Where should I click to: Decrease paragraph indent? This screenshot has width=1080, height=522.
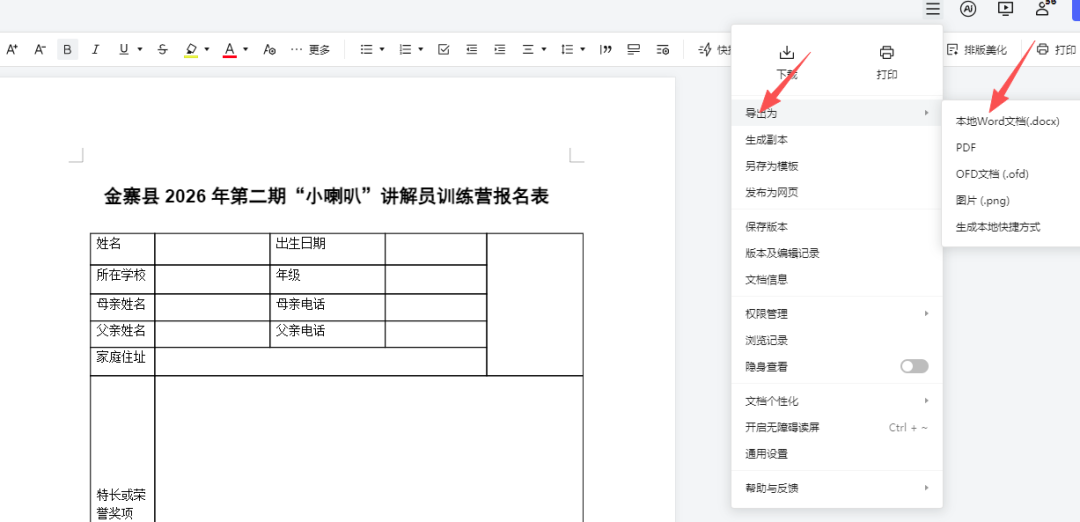472,50
